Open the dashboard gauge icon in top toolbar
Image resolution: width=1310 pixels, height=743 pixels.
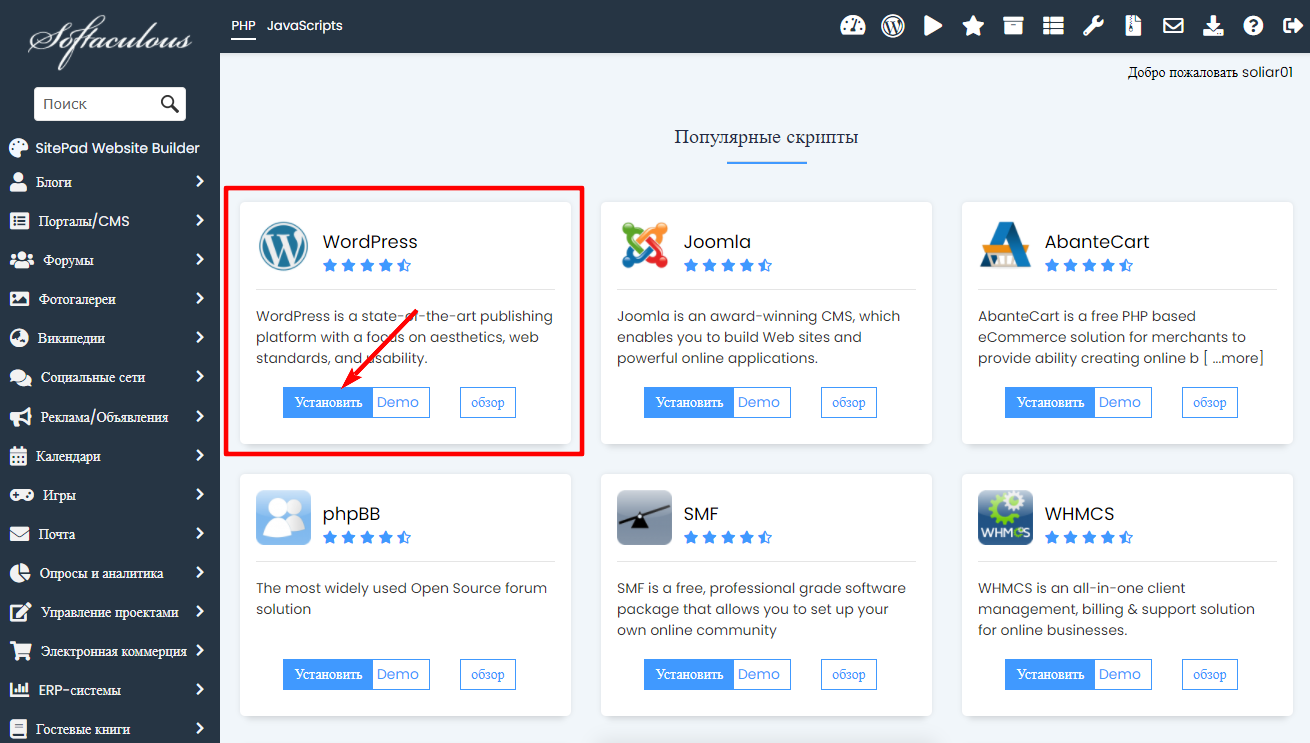tap(852, 26)
